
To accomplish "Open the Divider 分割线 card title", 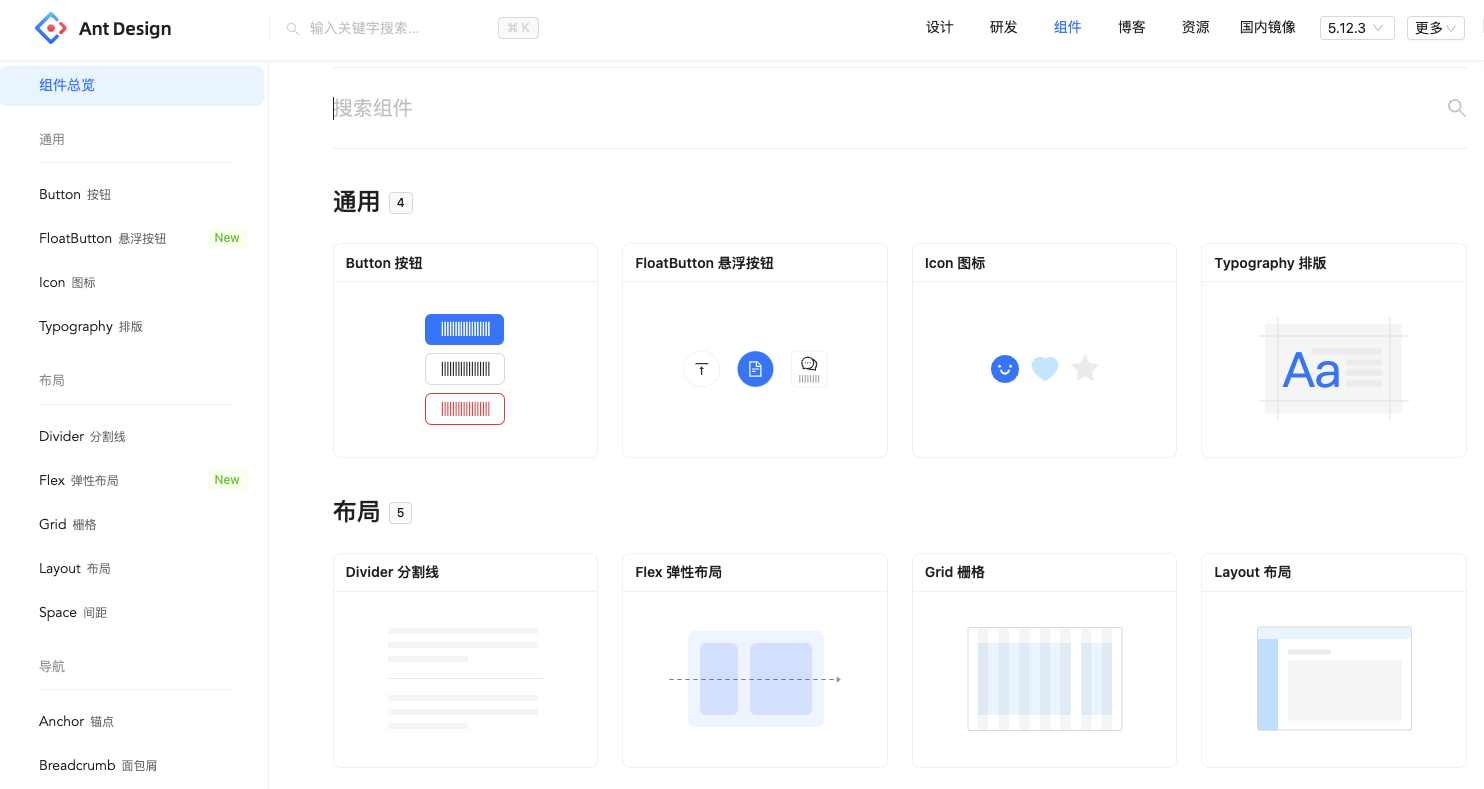I will [392, 572].
